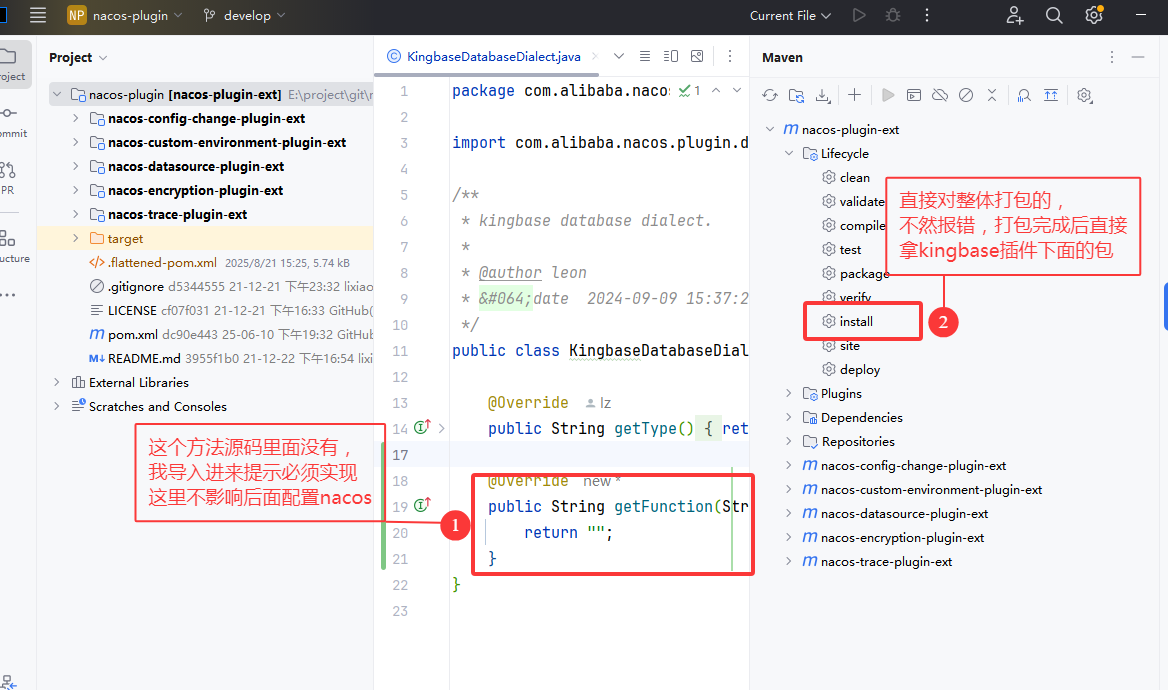Click the inspections checkmark widget

689,90
